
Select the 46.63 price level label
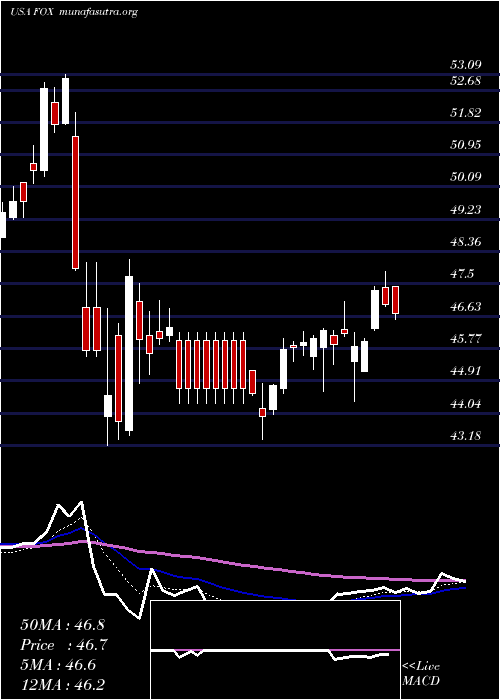click(466, 306)
